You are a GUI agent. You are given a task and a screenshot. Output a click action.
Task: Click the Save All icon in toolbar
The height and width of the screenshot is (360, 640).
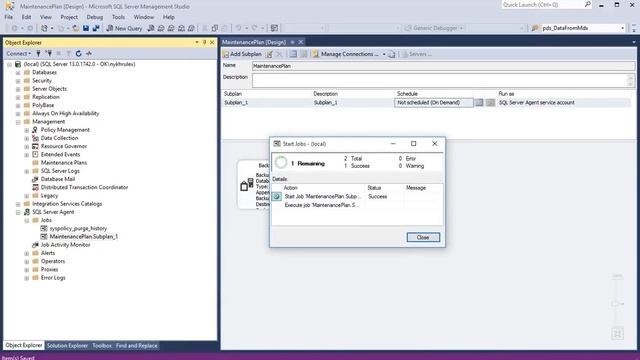[96, 28]
